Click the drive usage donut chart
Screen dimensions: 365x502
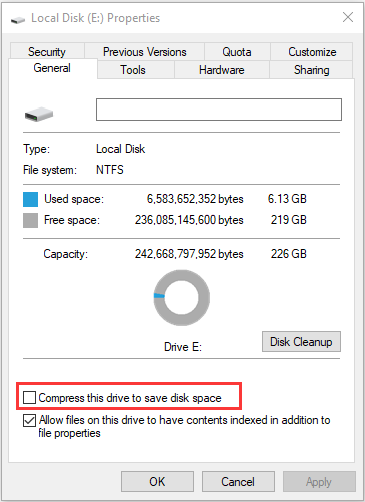coord(182,298)
